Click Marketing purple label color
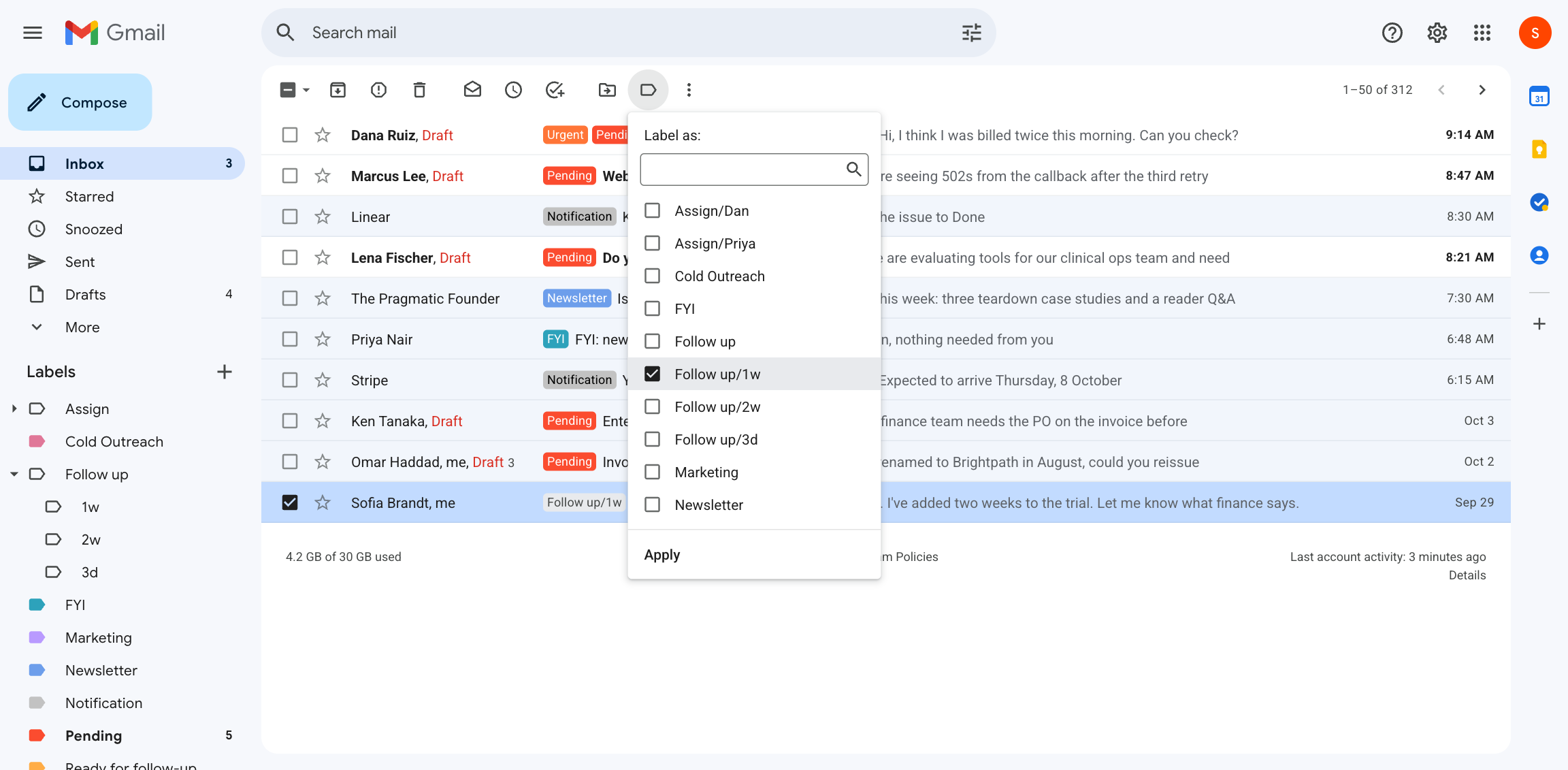This screenshot has height=770, width=1568. point(37,637)
